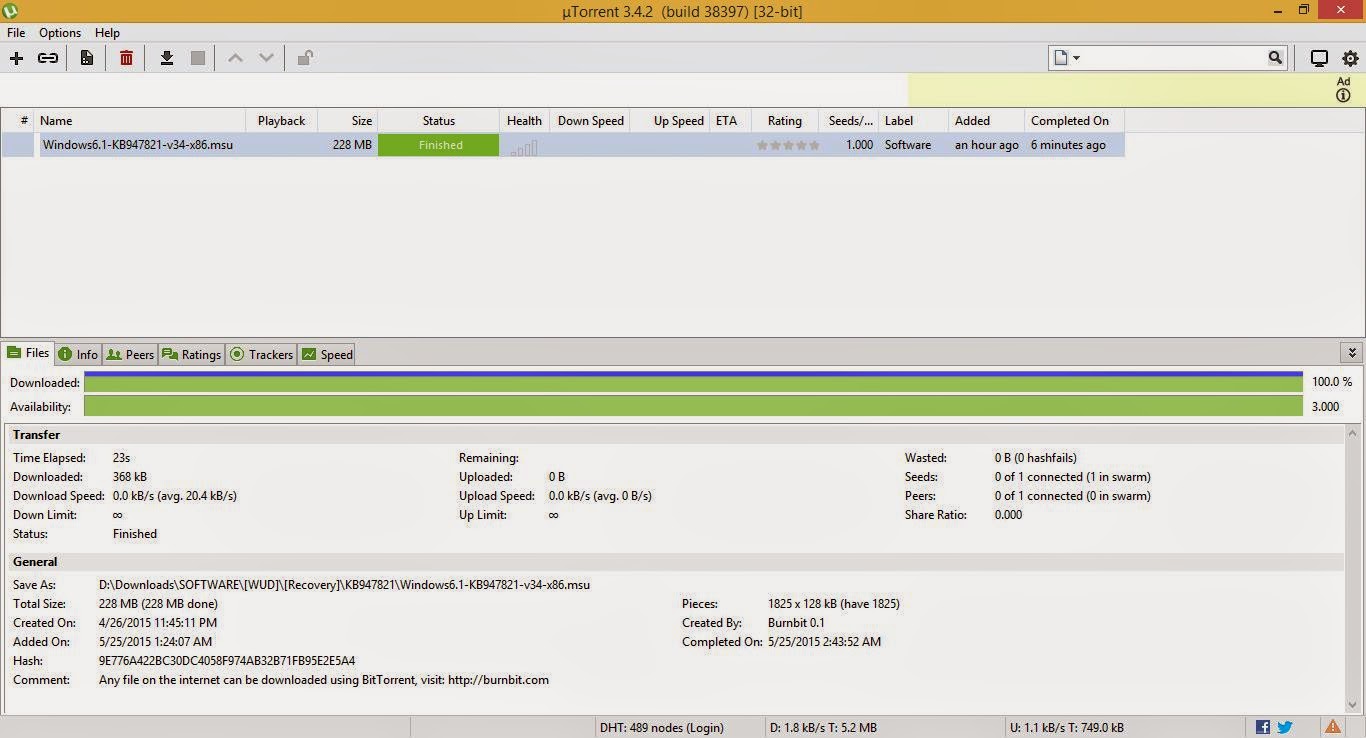Click the orange warning triangle in status bar
Image resolution: width=1366 pixels, height=738 pixels.
tap(1333, 727)
